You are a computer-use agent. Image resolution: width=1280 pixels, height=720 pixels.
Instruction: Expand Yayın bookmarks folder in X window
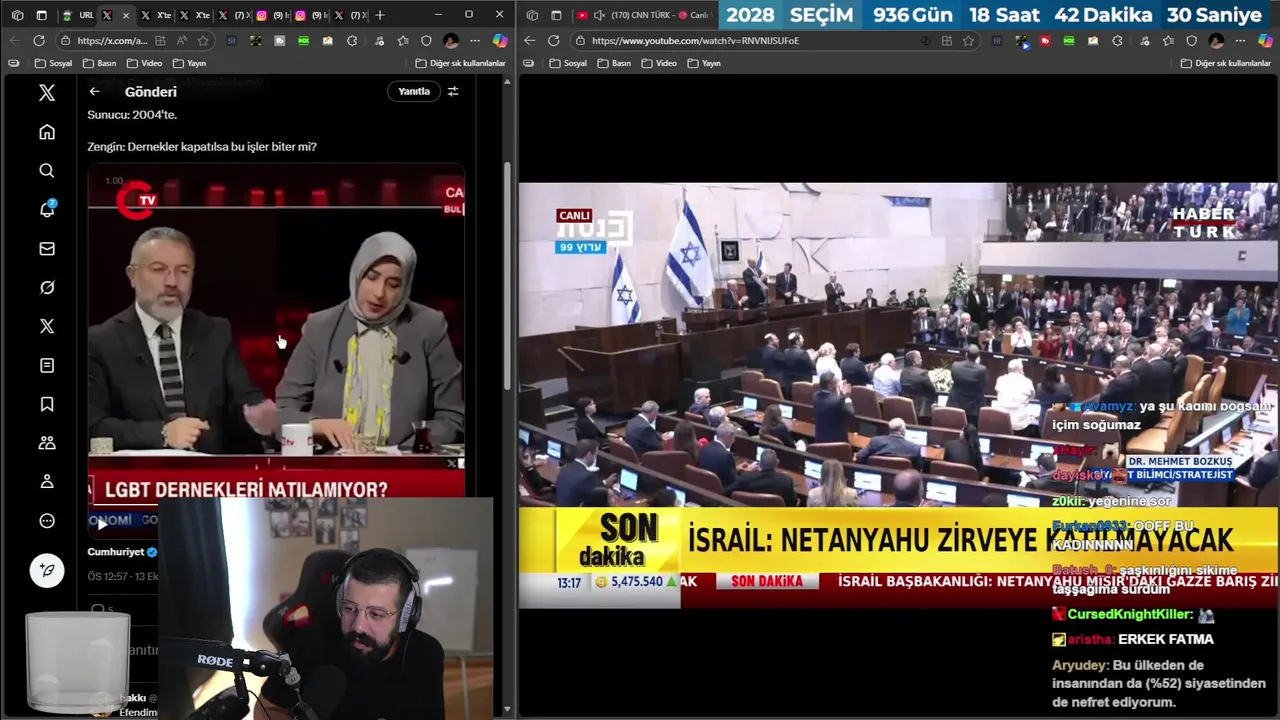(x=189, y=63)
